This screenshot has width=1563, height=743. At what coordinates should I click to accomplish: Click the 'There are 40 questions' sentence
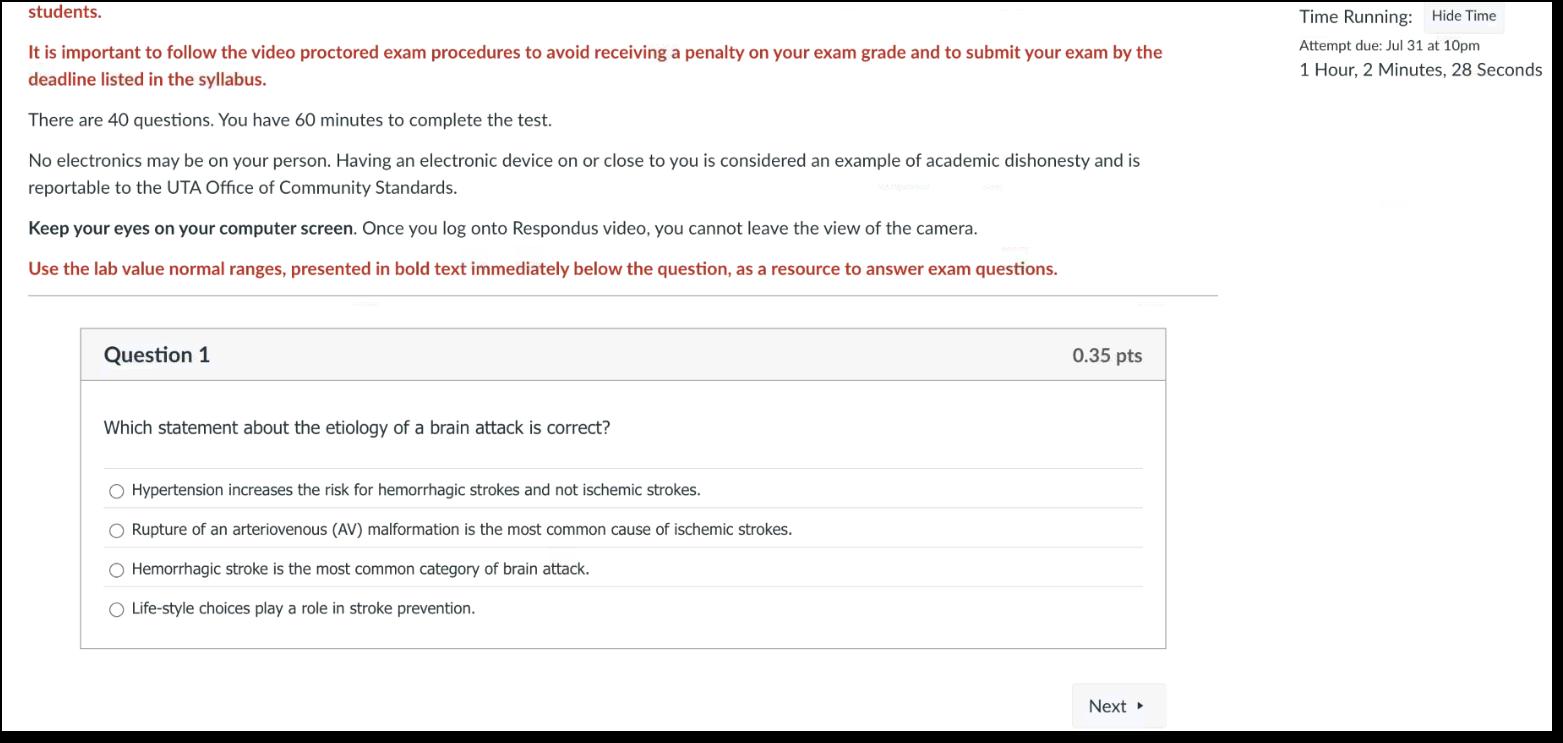(290, 120)
